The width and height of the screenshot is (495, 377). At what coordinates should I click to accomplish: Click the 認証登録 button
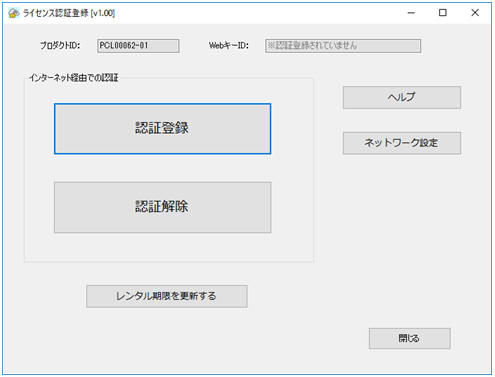162,129
